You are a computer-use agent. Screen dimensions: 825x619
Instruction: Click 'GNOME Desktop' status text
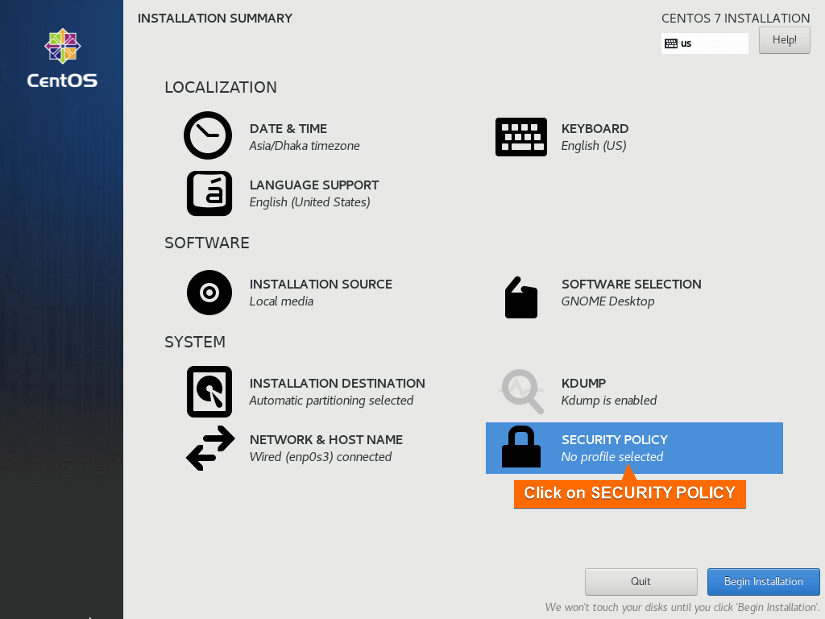608,302
